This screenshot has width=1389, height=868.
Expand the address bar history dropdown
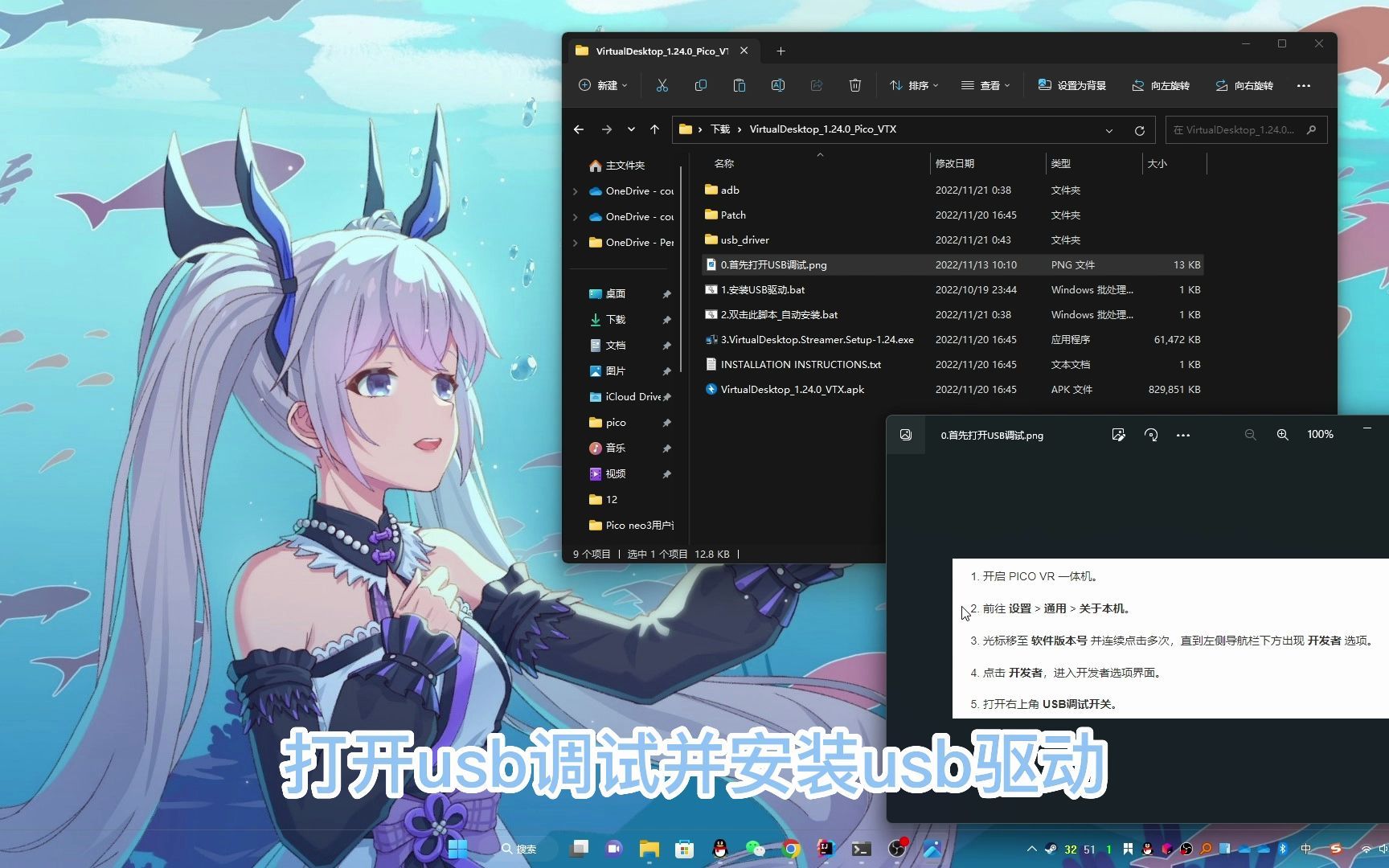[x=1109, y=130]
